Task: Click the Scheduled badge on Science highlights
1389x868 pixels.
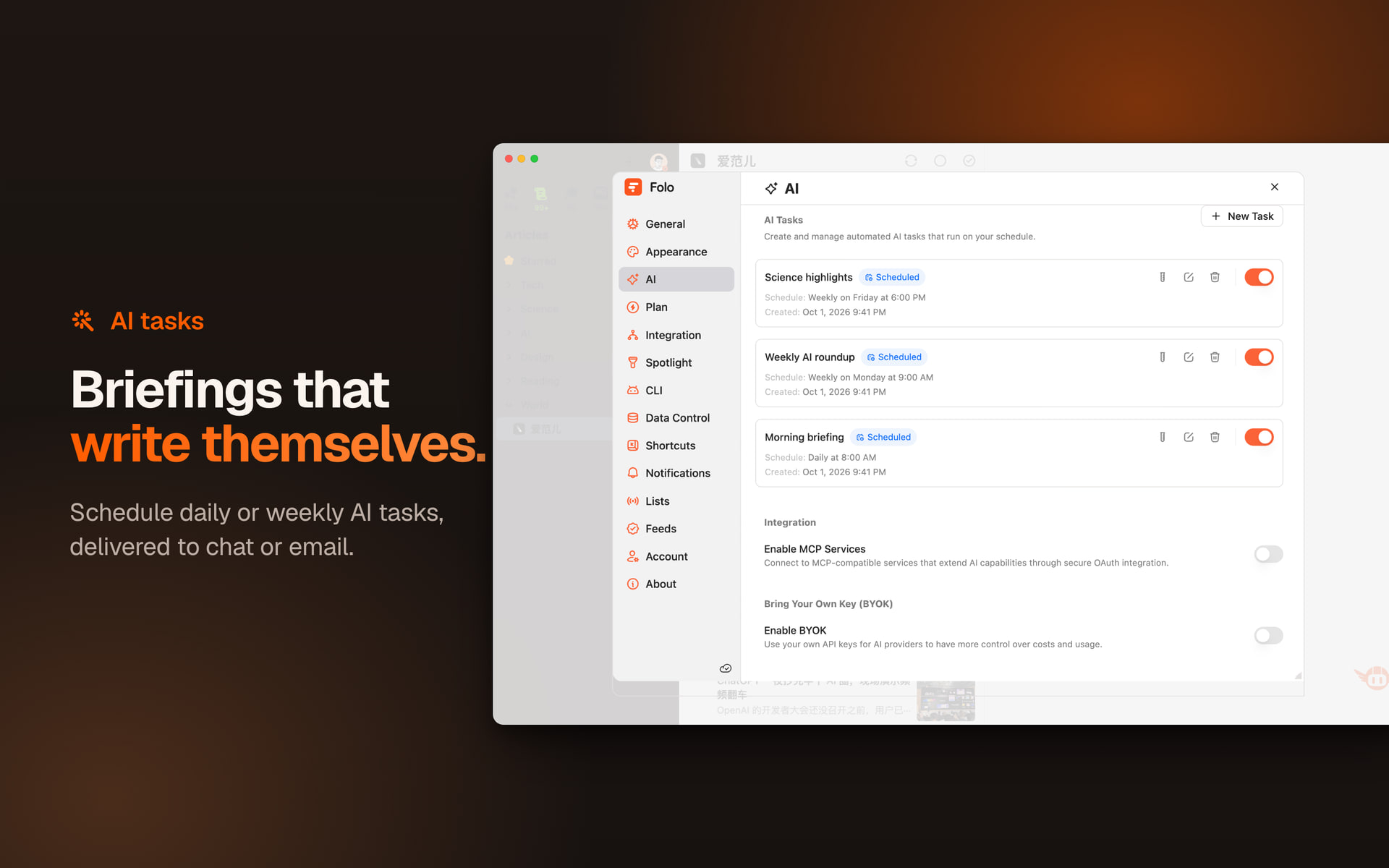Action: click(x=892, y=277)
